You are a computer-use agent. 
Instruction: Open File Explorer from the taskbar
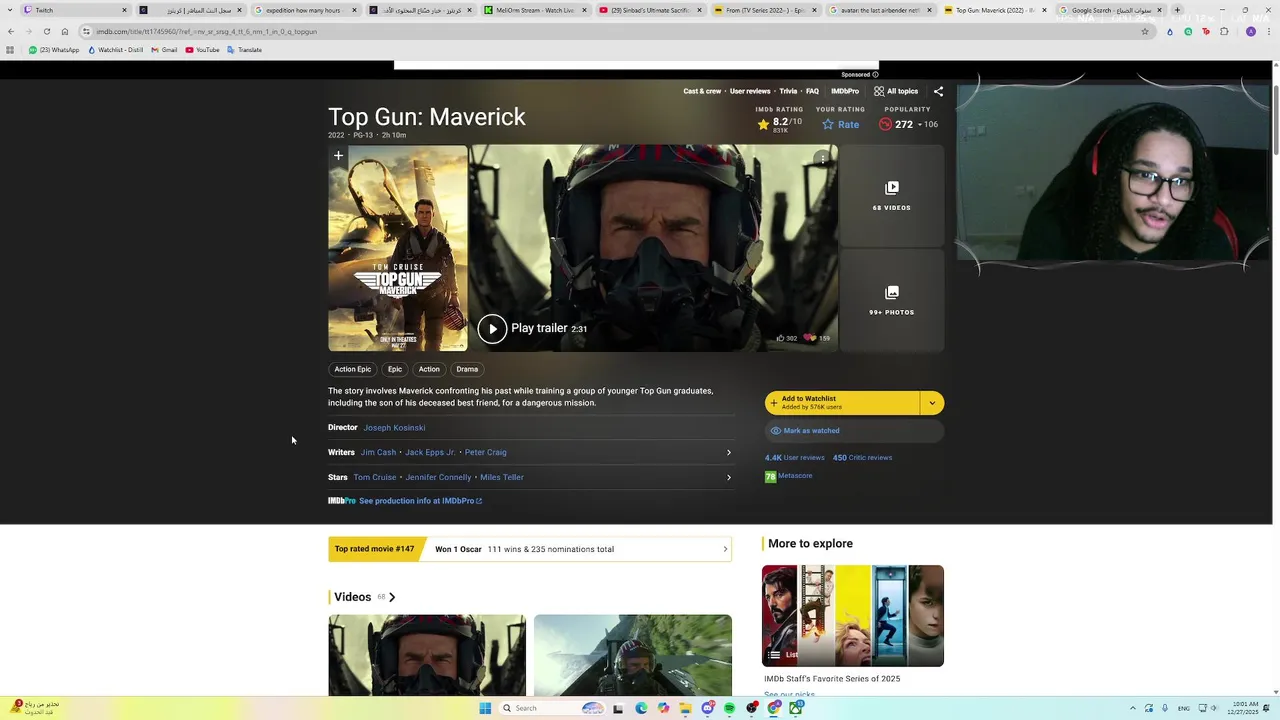[x=685, y=708]
